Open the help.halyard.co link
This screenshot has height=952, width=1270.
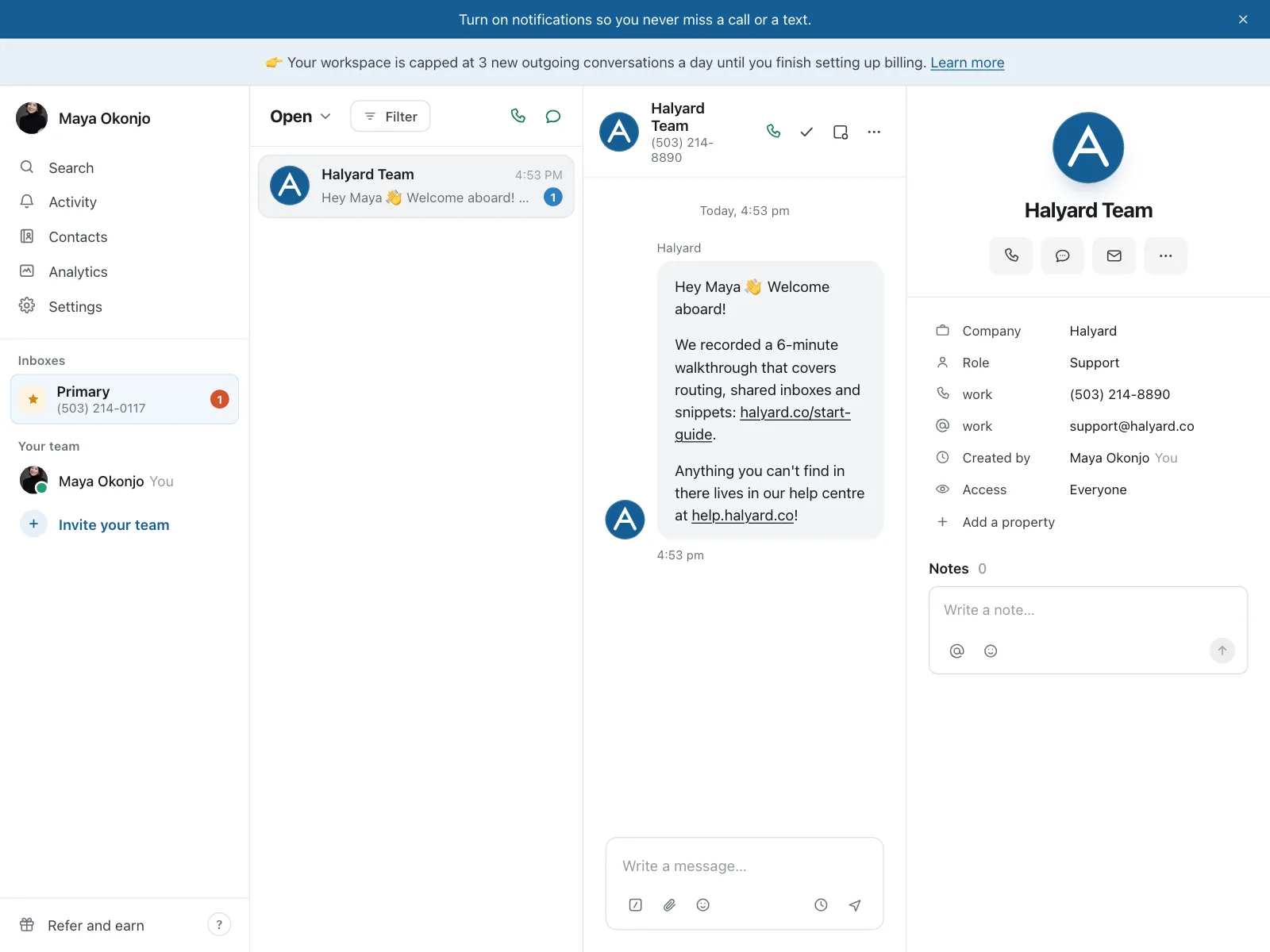[x=743, y=516]
